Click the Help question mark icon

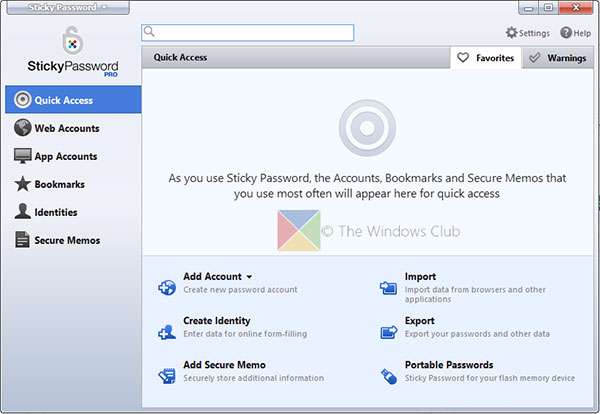coord(566,33)
